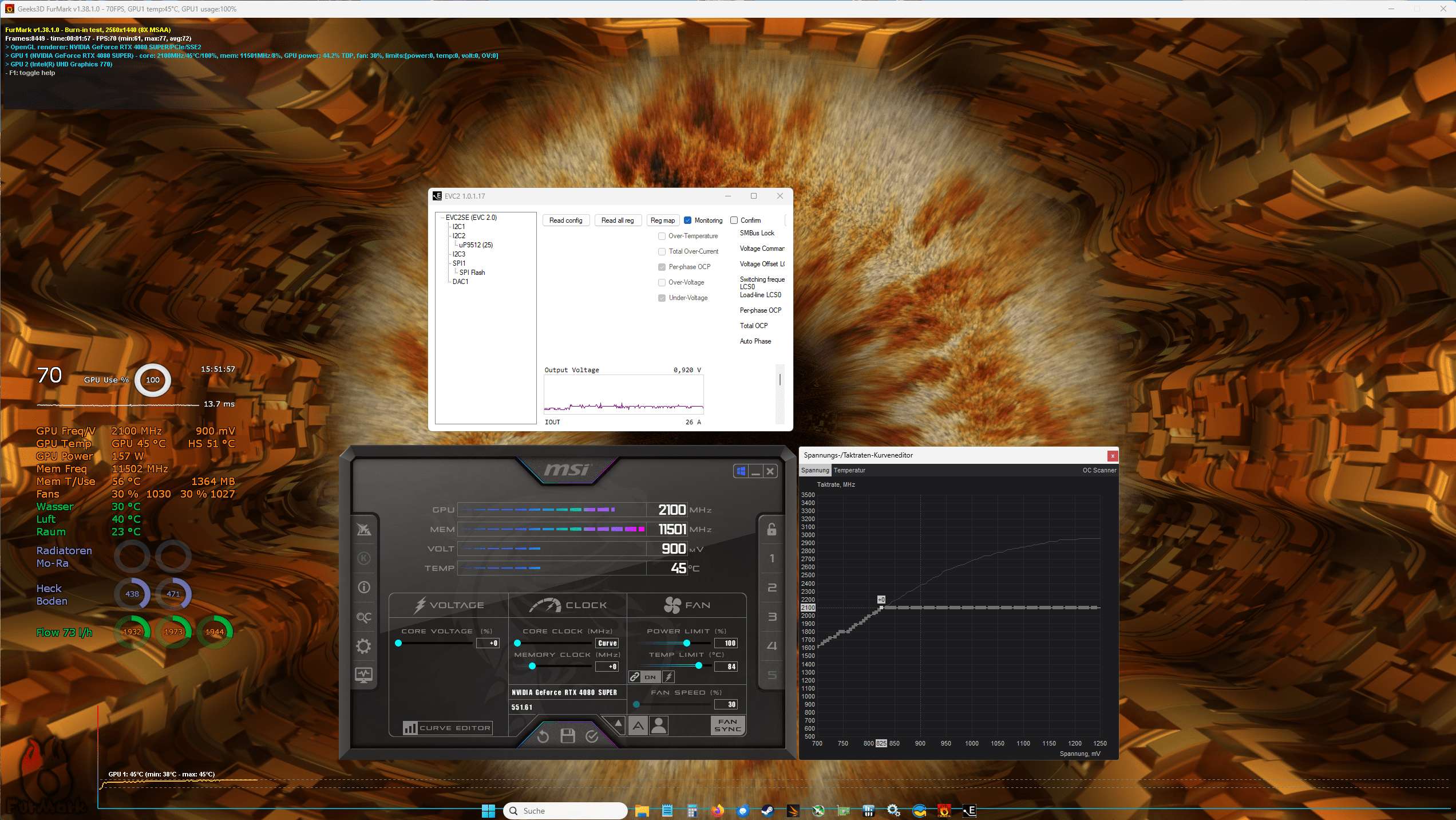Switch to the Temperatur tab in curve editor
1456x820 pixels.
pos(849,470)
